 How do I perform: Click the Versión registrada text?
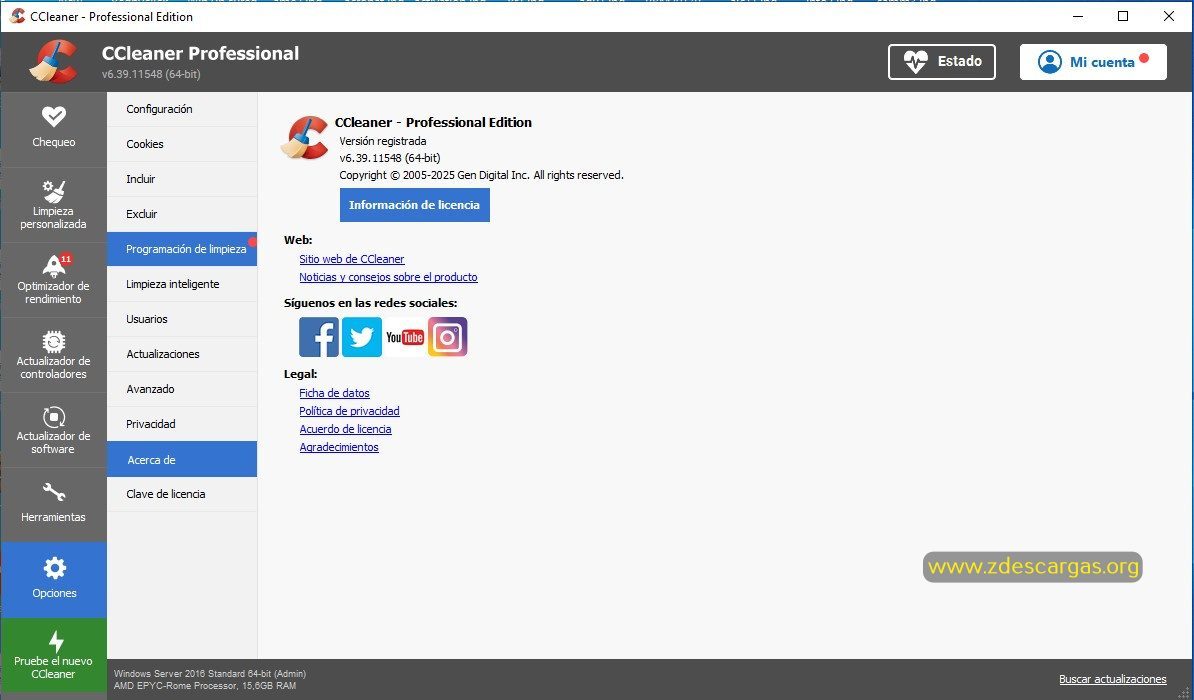[383, 141]
